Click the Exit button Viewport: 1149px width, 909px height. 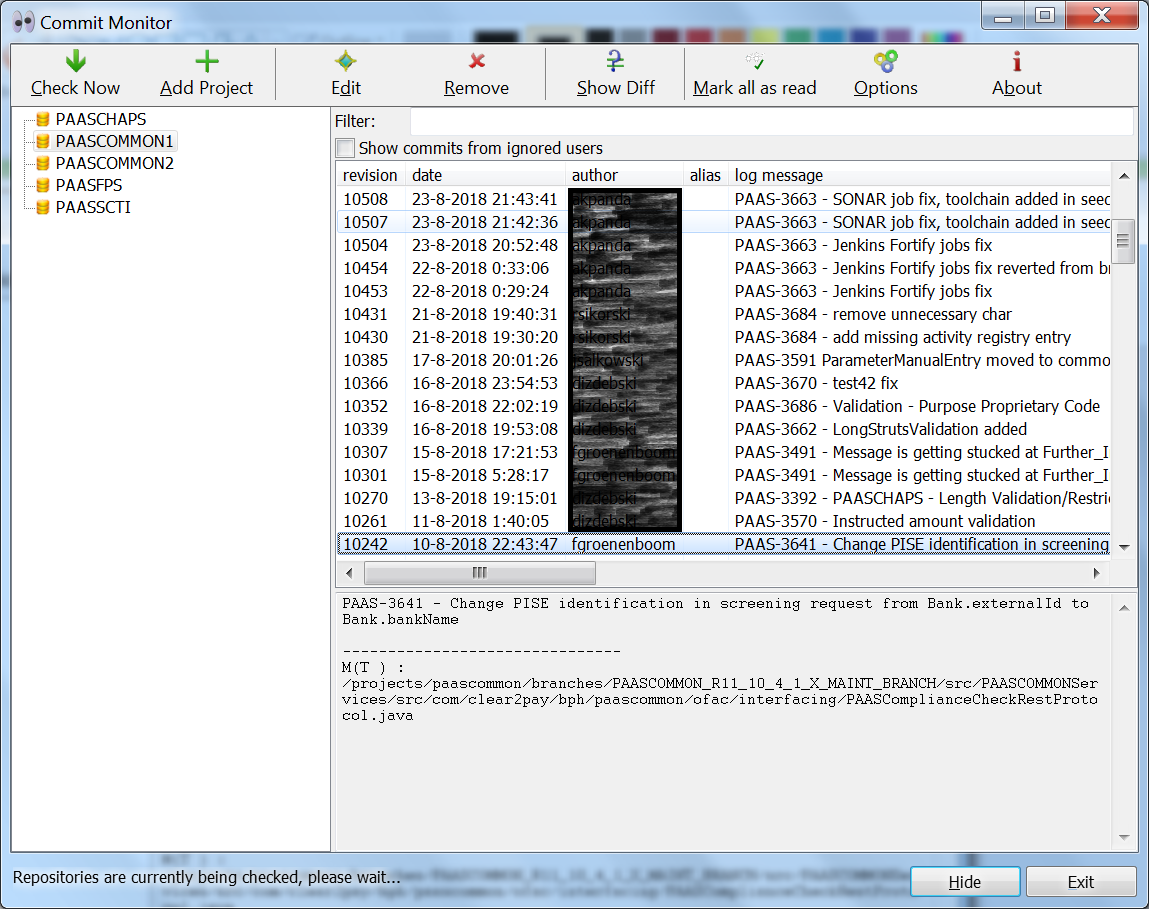[x=1081, y=881]
